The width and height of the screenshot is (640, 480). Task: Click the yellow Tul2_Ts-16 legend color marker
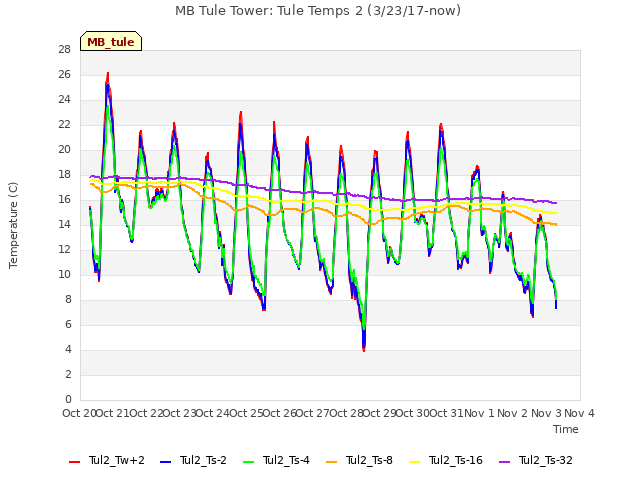415,462
